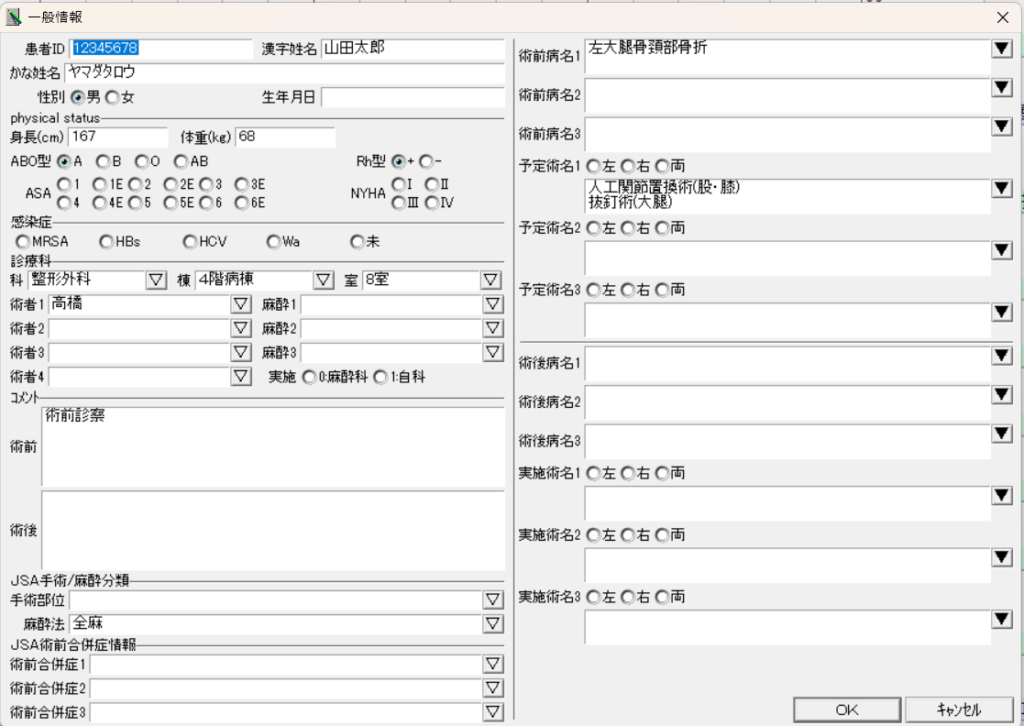Image resolution: width=1024 pixels, height=726 pixels.
Task: Select 女 for gender
Action: 112,97
